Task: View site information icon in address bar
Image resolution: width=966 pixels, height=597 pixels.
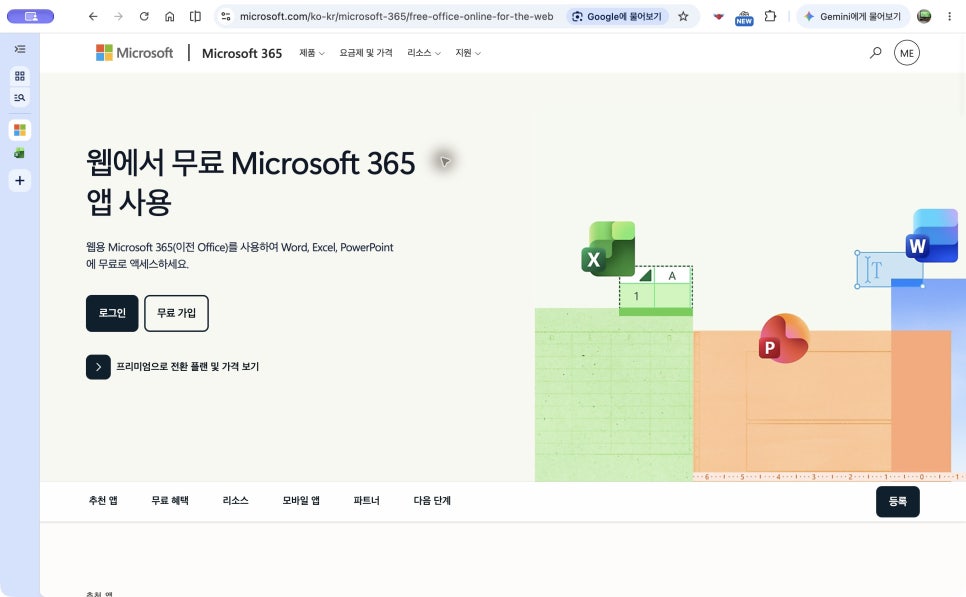Action: (226, 17)
